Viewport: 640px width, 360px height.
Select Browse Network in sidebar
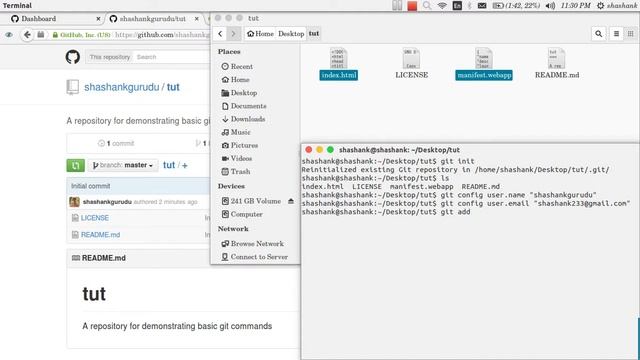pos(253,244)
